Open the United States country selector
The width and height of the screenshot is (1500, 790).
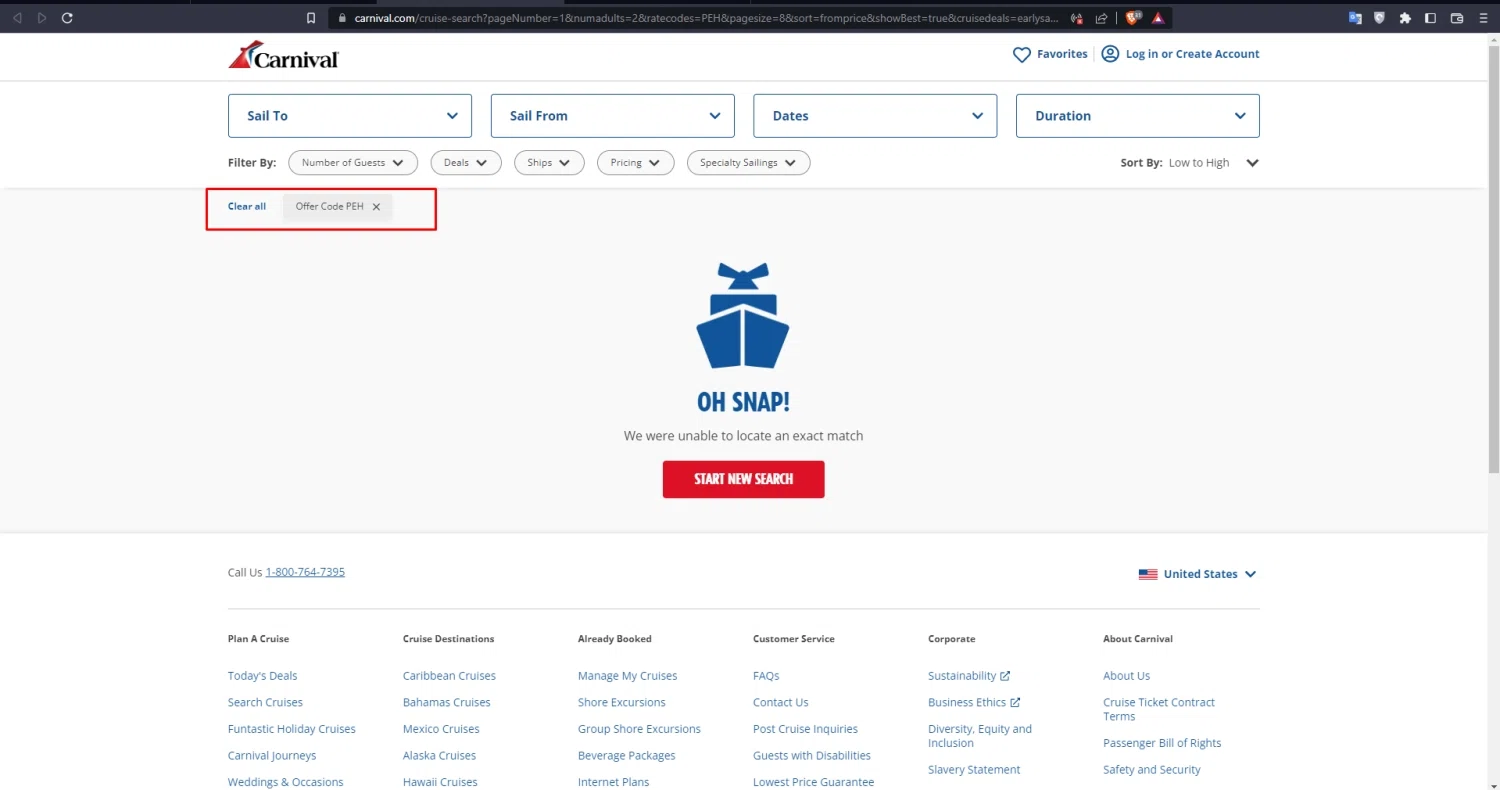tap(1198, 574)
